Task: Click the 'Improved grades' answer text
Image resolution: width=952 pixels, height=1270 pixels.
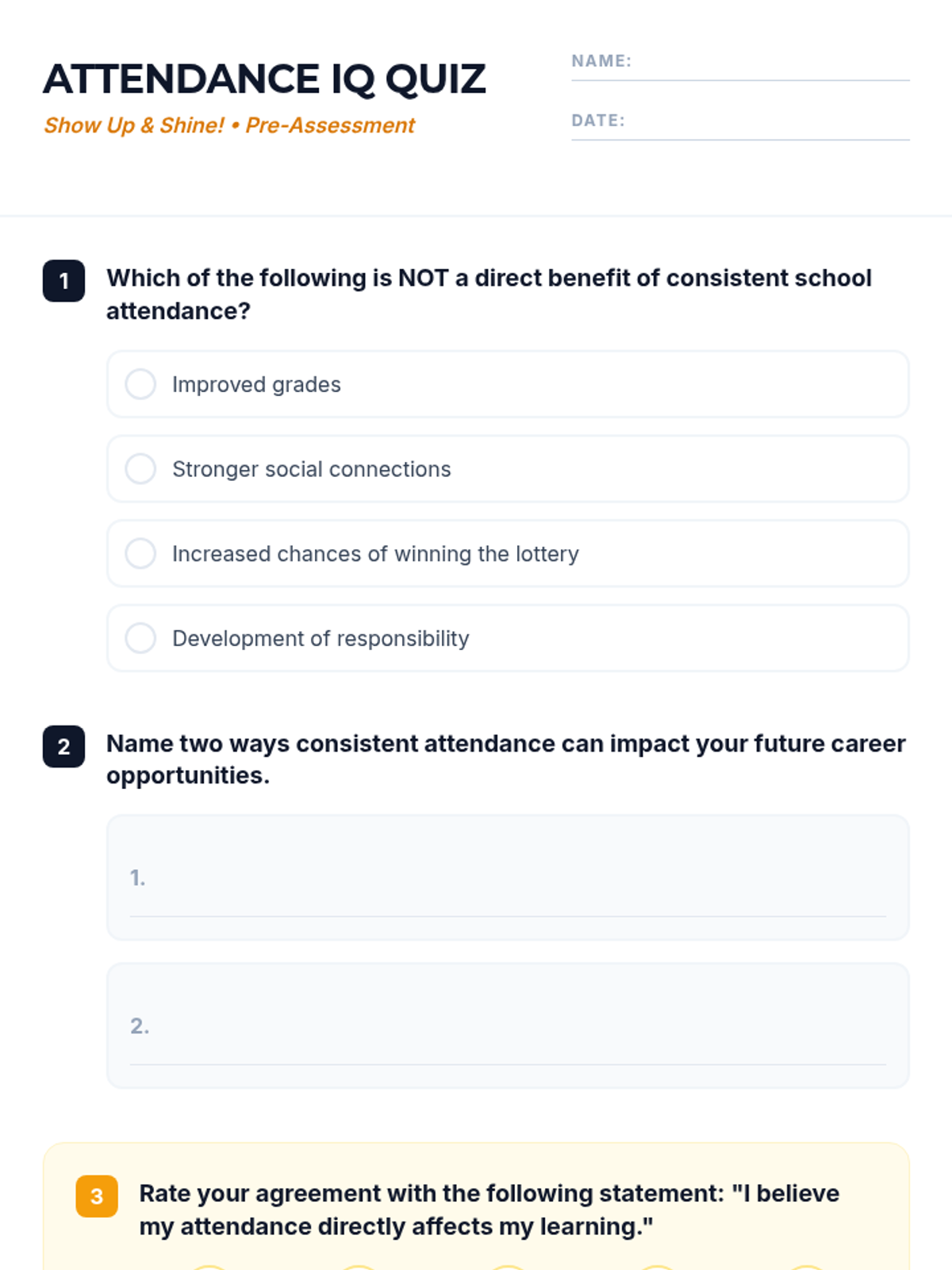Action: (256, 384)
